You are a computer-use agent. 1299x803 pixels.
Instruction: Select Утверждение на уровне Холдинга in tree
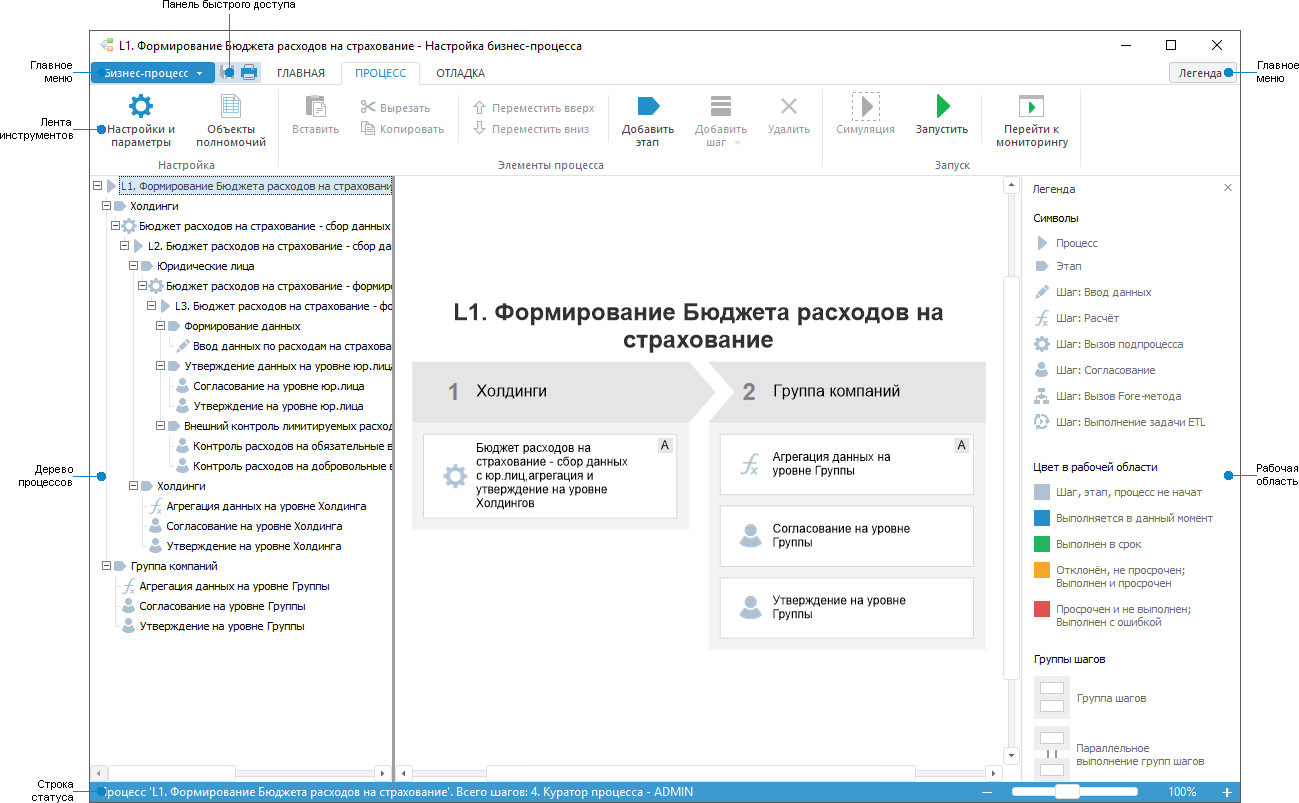[x=252, y=546]
